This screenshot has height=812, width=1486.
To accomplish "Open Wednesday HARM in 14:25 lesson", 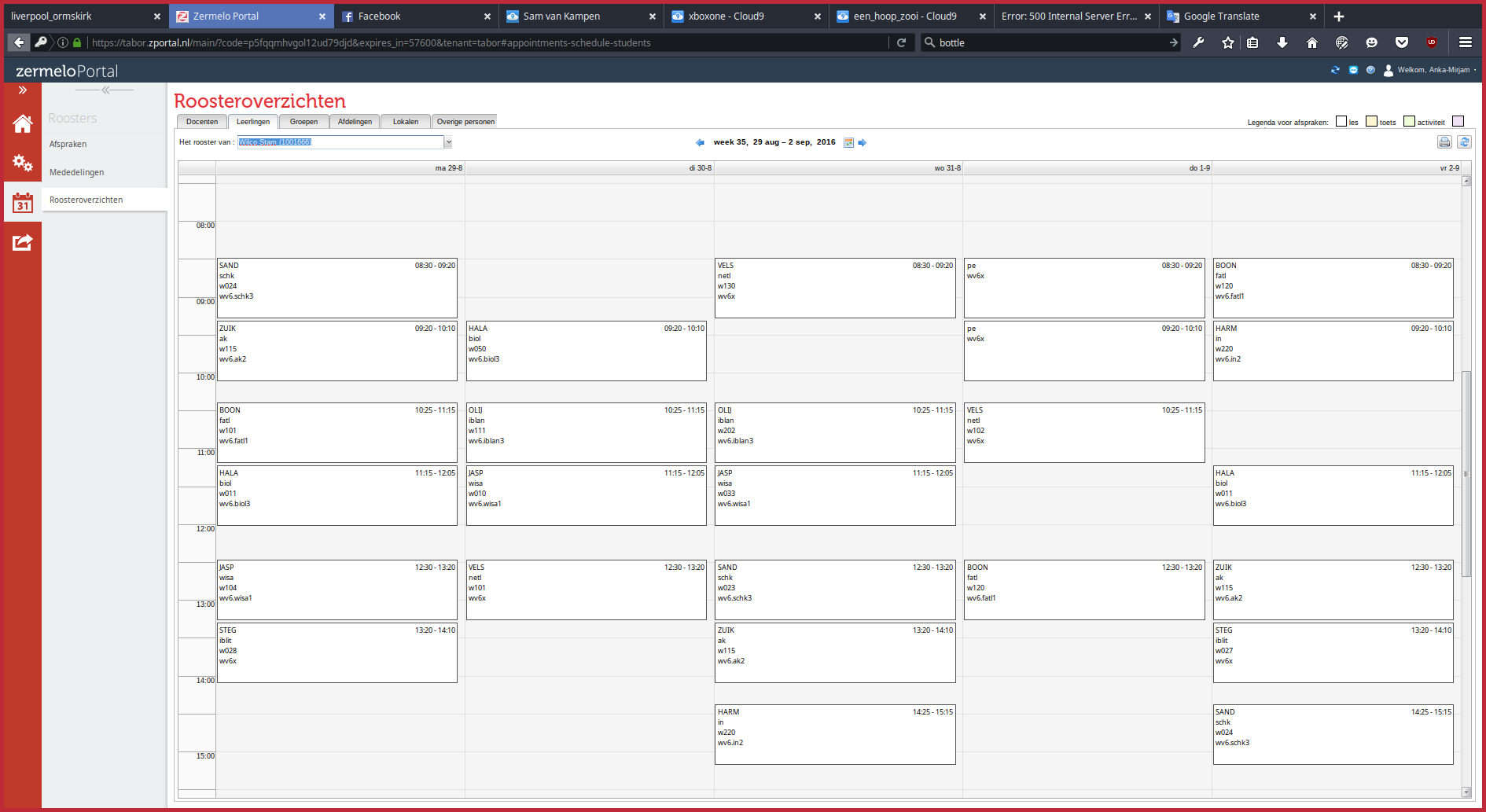I will 835,735.
